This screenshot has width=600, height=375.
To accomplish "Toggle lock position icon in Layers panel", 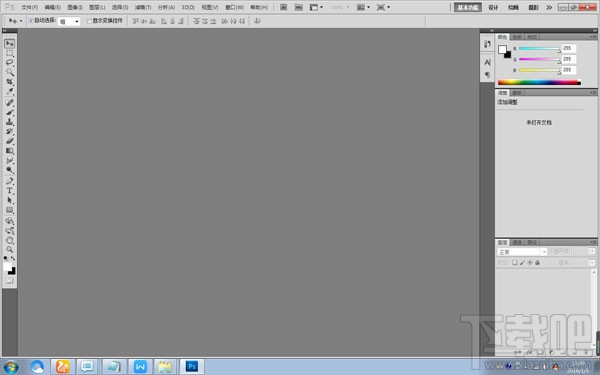I will pyautogui.click(x=530, y=262).
